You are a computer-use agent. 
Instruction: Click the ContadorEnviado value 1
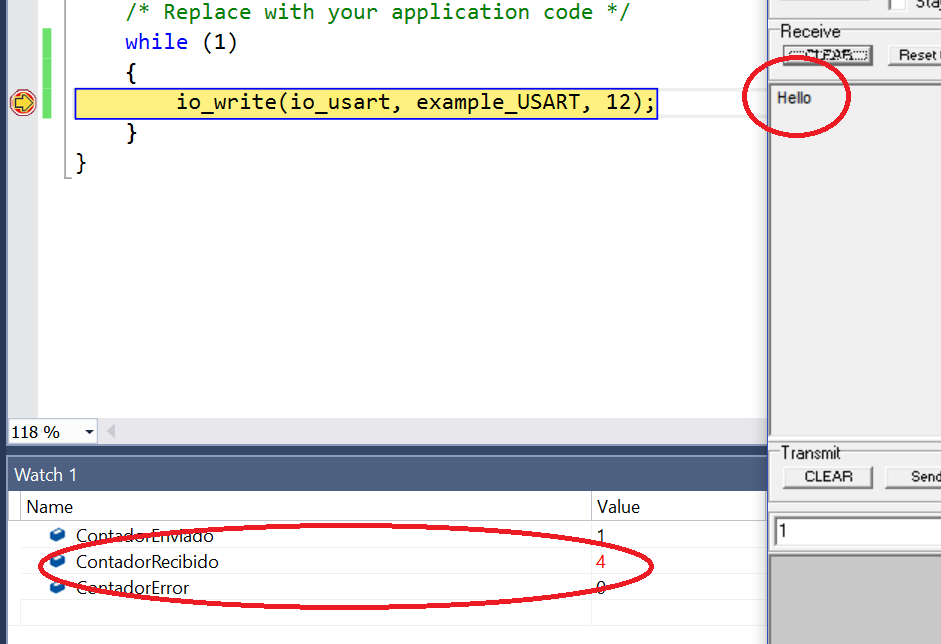(601, 535)
